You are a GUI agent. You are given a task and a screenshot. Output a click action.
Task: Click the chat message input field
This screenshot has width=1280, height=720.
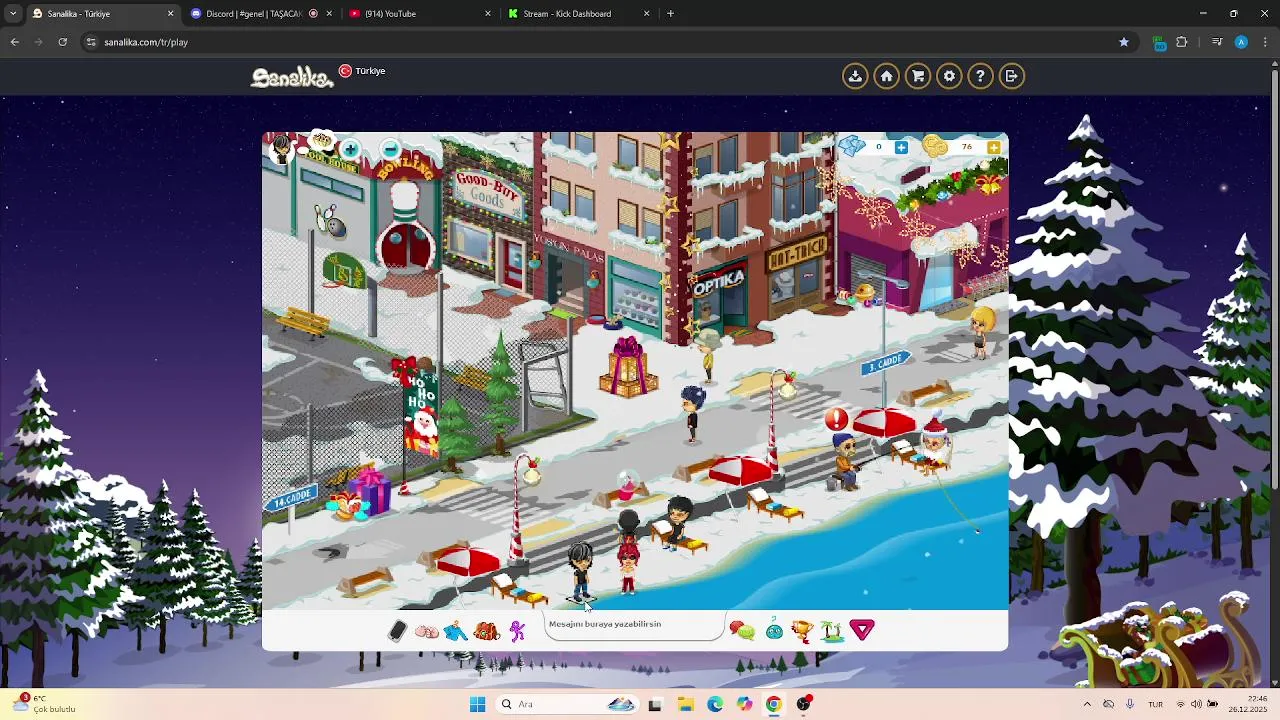coord(634,625)
